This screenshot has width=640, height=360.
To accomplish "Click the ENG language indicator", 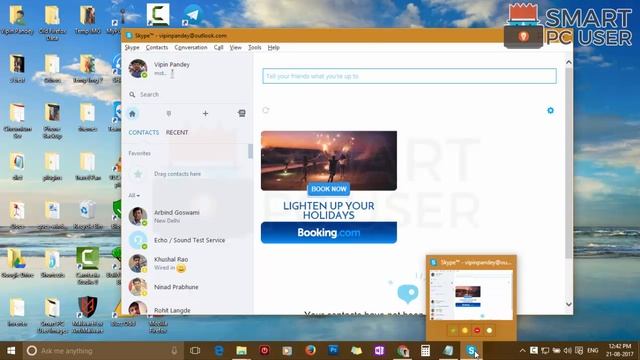I will 593,351.
